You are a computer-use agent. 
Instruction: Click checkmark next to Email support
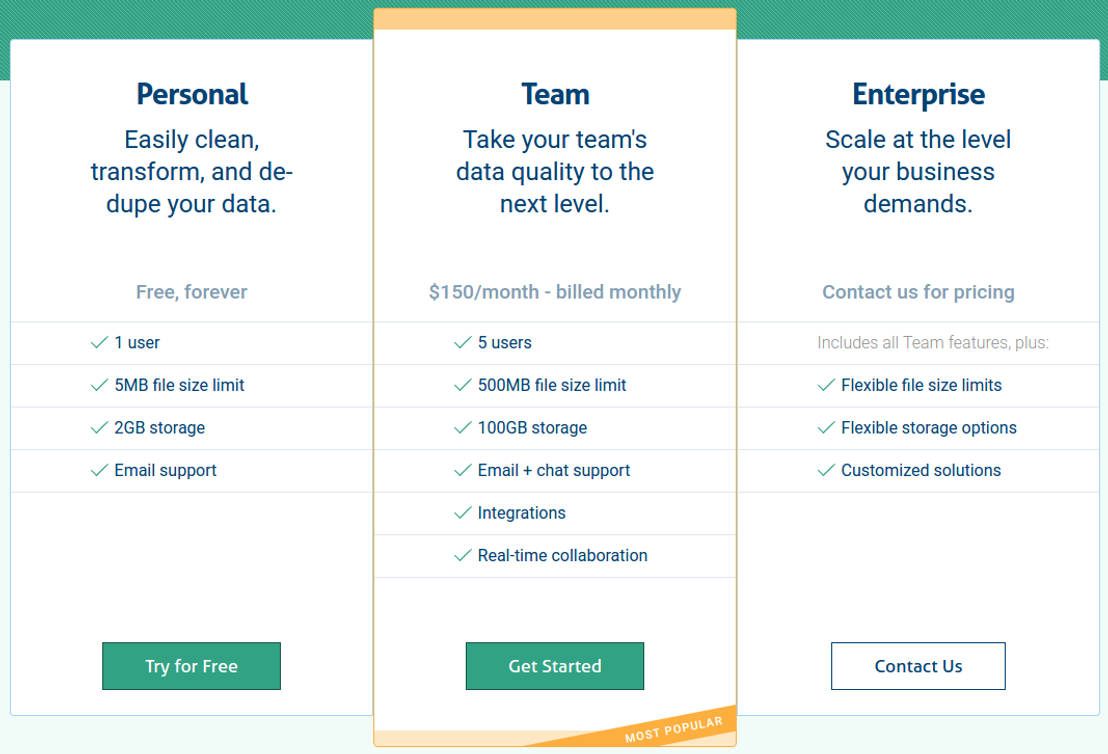tap(99, 470)
